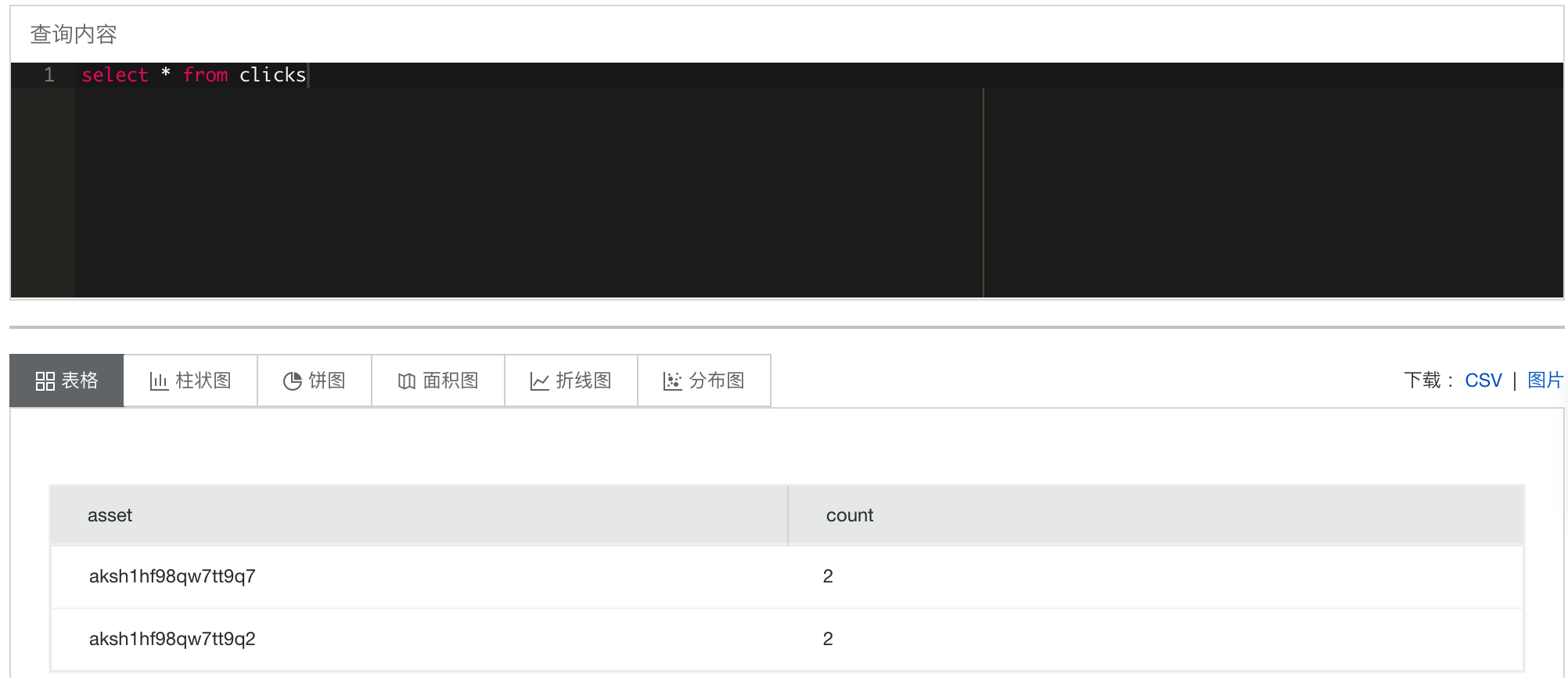Click the count value in the aksh1hf98qw7tt9q2 row
The width and height of the screenshot is (1568, 678).
(828, 639)
